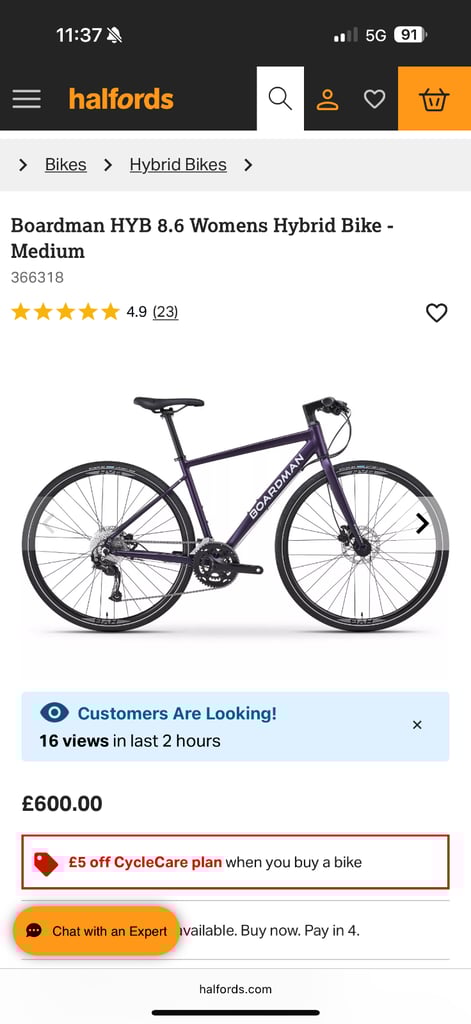This screenshot has width=471, height=1024.
Task: Expand chevron after Hybrid Bikes
Action: 248,165
